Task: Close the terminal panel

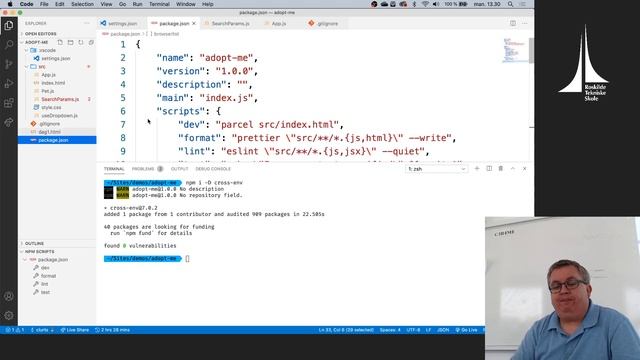Action: point(524,169)
